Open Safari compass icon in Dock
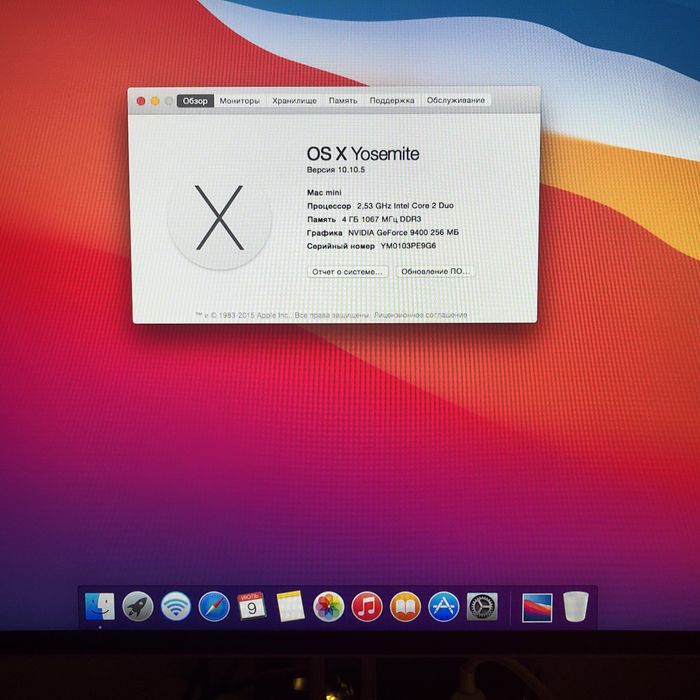This screenshot has width=700, height=700. 214,606
